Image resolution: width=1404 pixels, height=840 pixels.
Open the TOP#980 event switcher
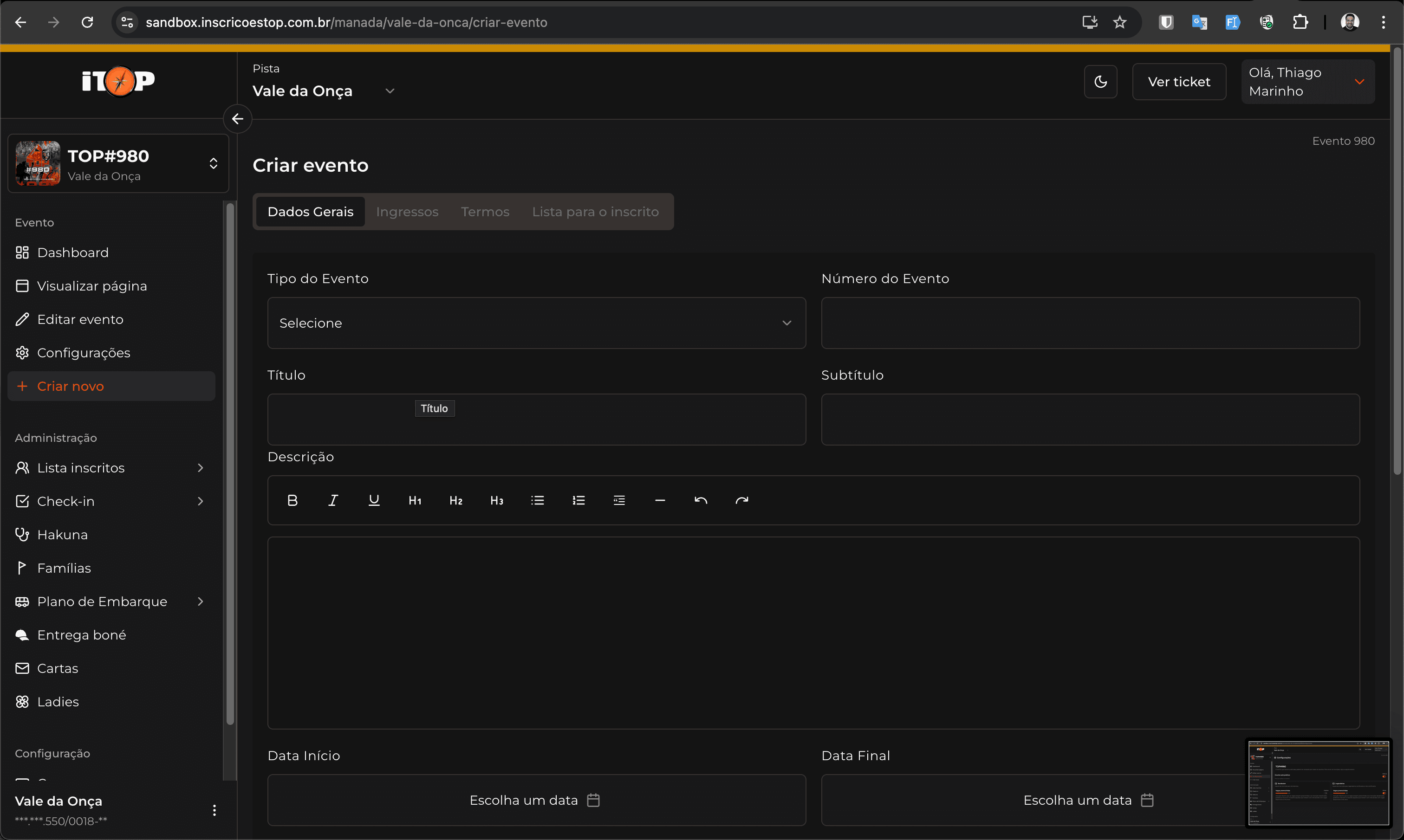click(118, 163)
